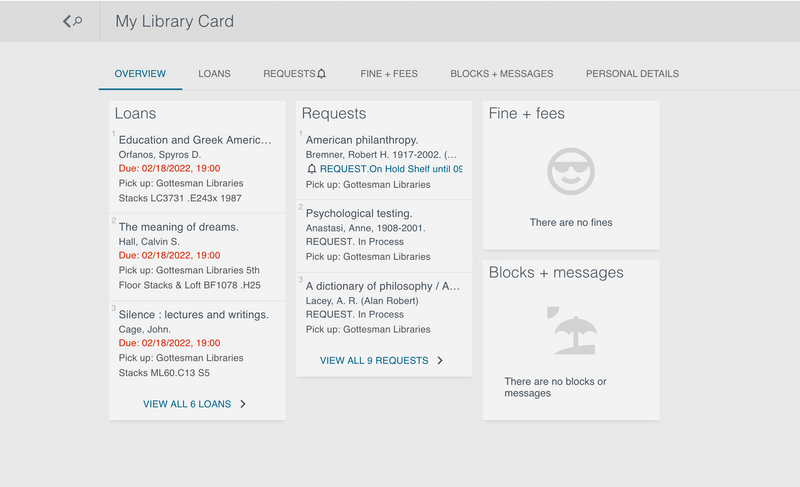800x487 pixels.
Task: Switch to the Overview tab
Action: pyautogui.click(x=140, y=74)
